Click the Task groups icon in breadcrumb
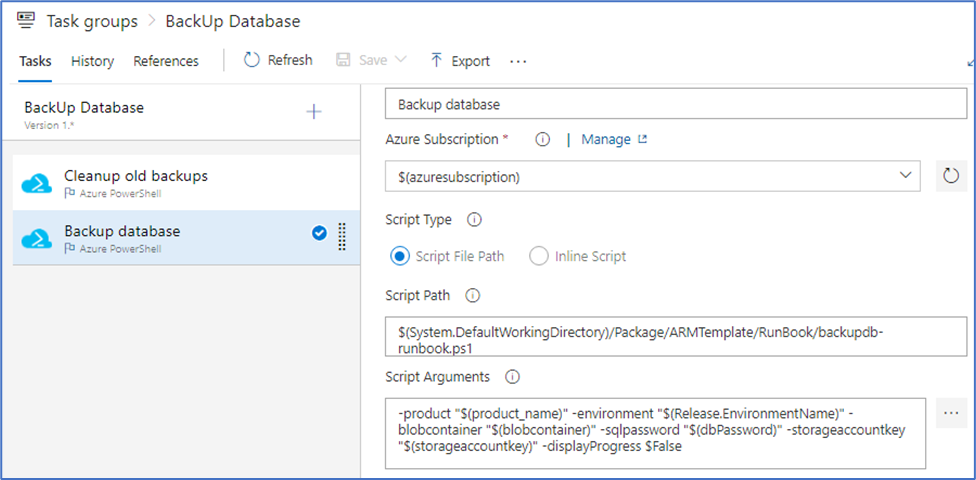Image resolution: width=976 pixels, height=480 pixels. [27, 20]
